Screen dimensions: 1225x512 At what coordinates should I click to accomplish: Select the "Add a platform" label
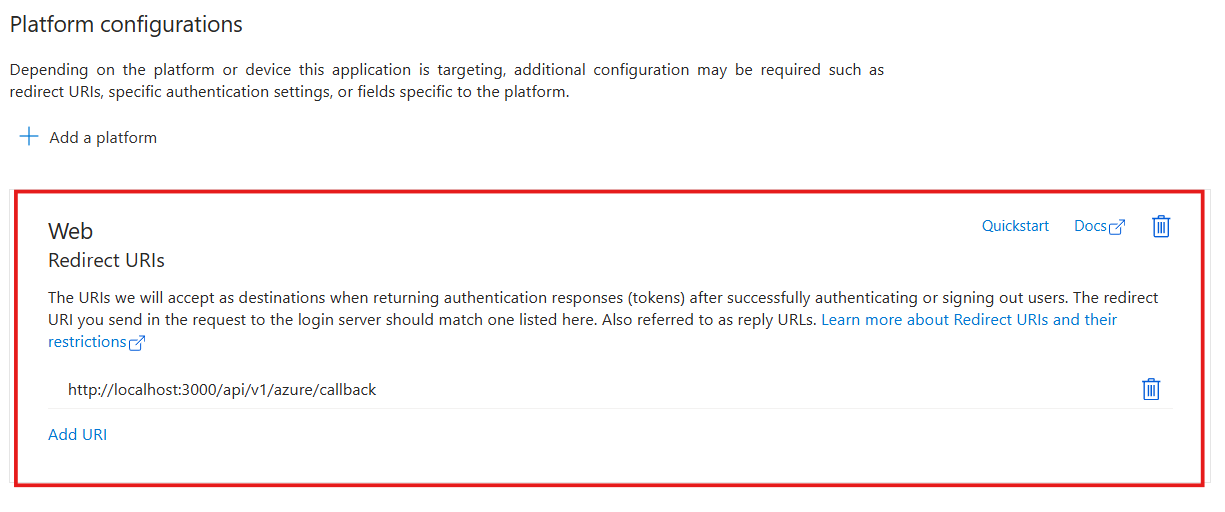[x=103, y=138]
